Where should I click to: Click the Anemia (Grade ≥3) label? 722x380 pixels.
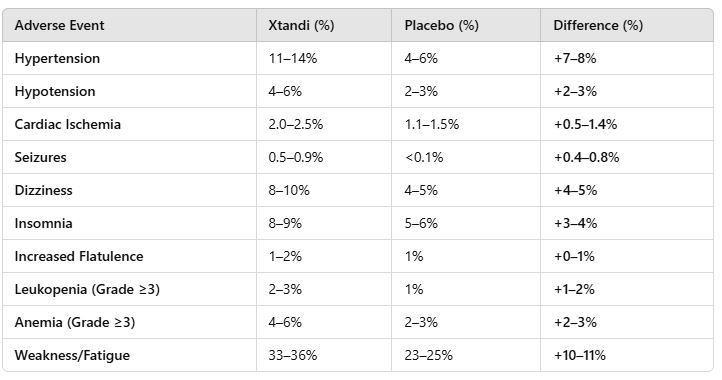coord(75,322)
